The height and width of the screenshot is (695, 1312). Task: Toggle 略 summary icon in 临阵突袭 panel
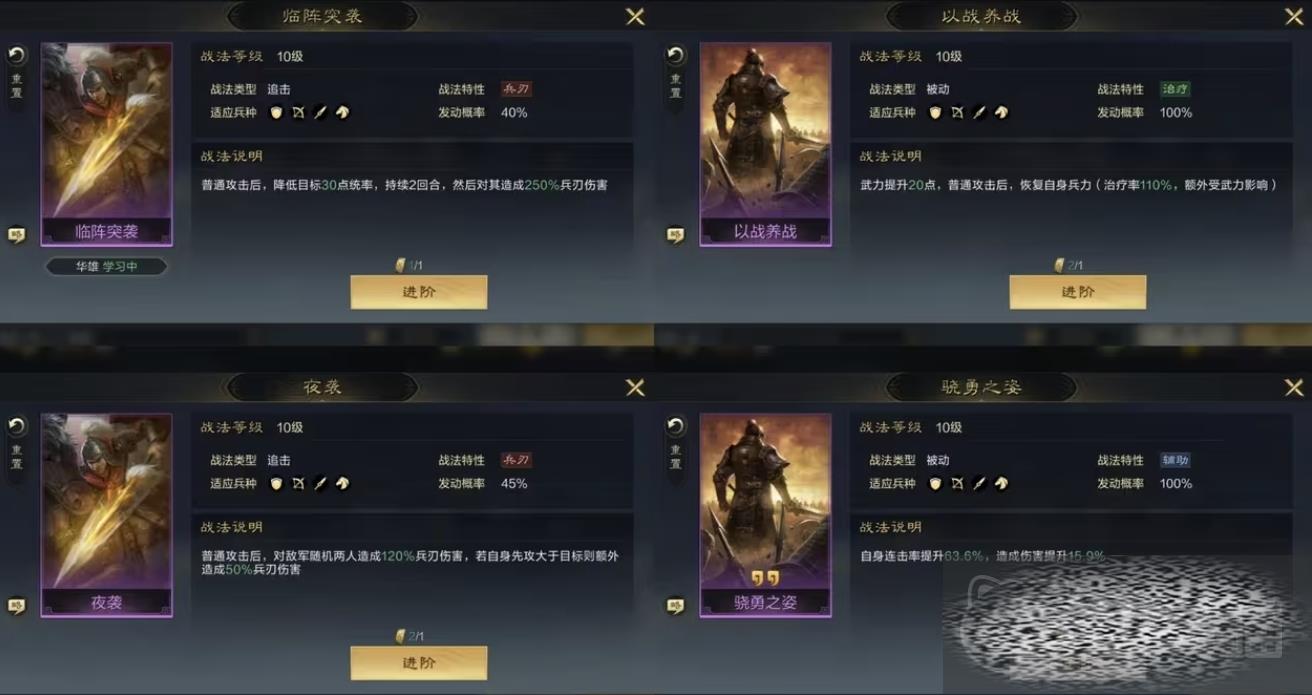tap(16, 235)
